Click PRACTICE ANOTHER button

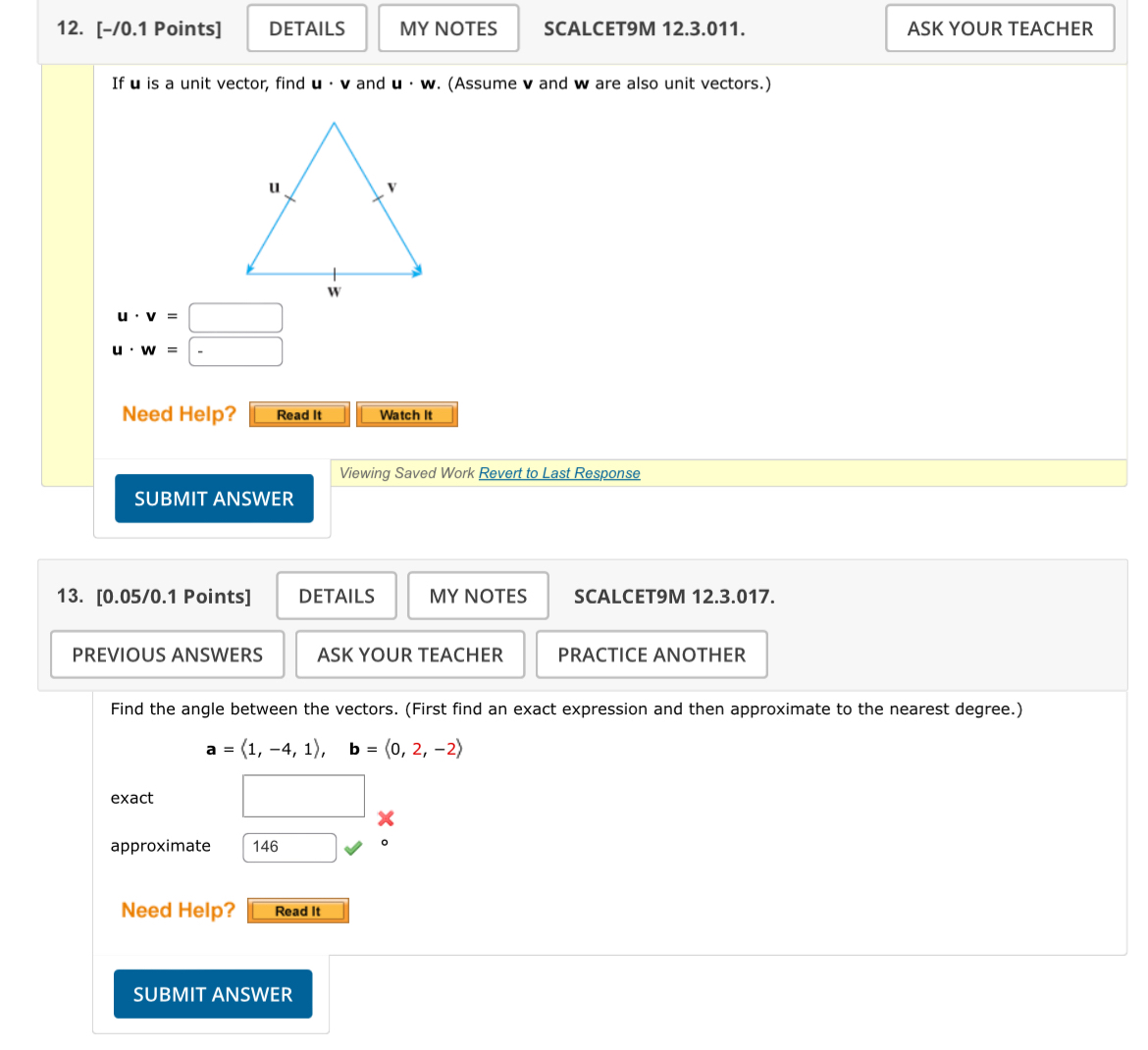[652, 655]
